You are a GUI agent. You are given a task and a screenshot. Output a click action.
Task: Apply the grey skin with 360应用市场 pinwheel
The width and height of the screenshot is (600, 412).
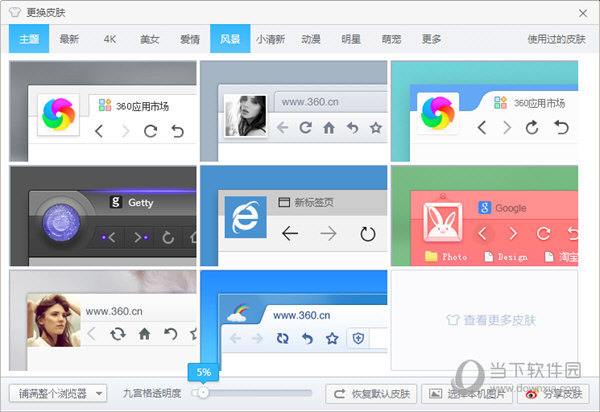click(103, 111)
